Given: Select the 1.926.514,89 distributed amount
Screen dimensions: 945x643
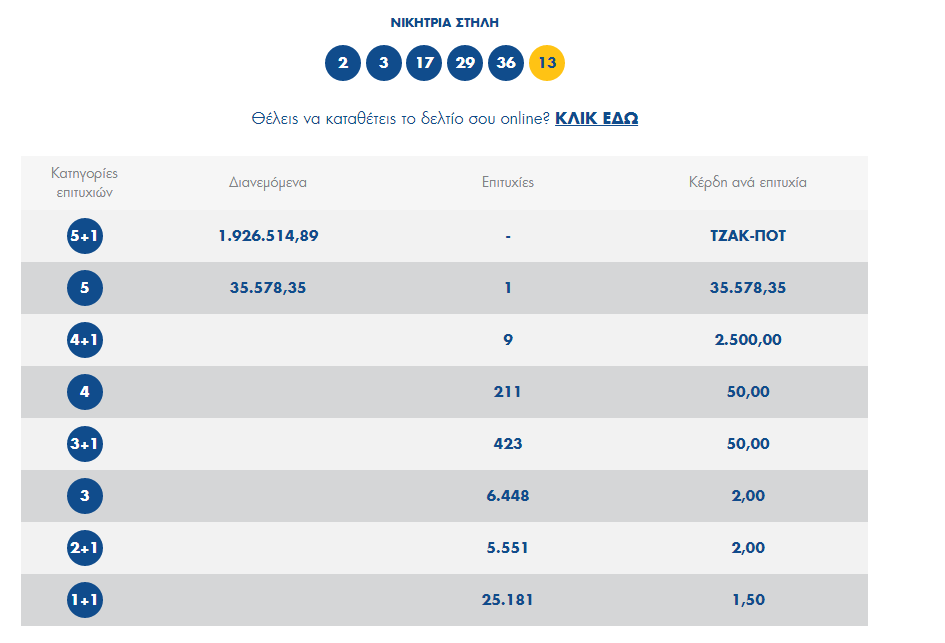Looking at the screenshot, I should coord(268,236).
